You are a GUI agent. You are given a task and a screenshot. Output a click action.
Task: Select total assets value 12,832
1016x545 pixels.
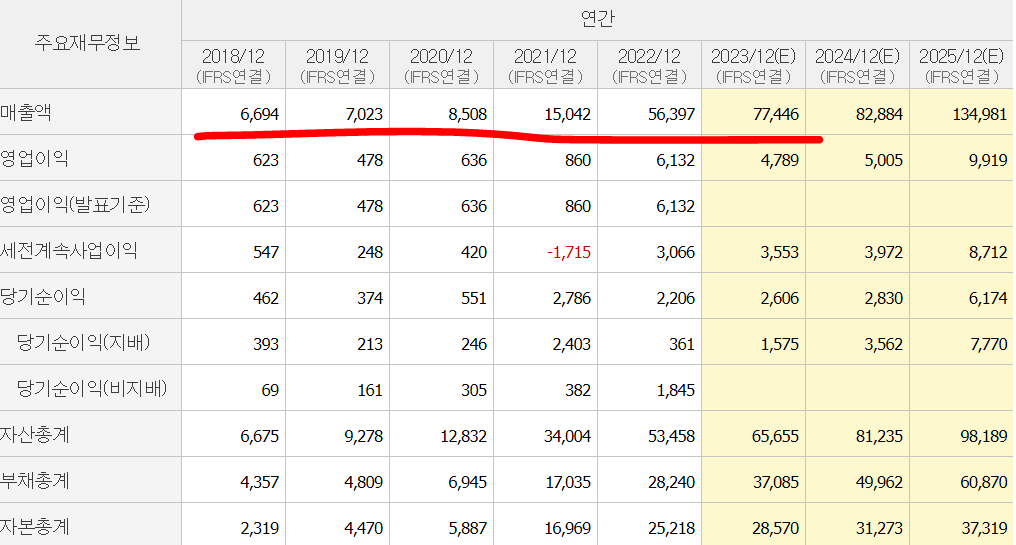click(x=463, y=436)
